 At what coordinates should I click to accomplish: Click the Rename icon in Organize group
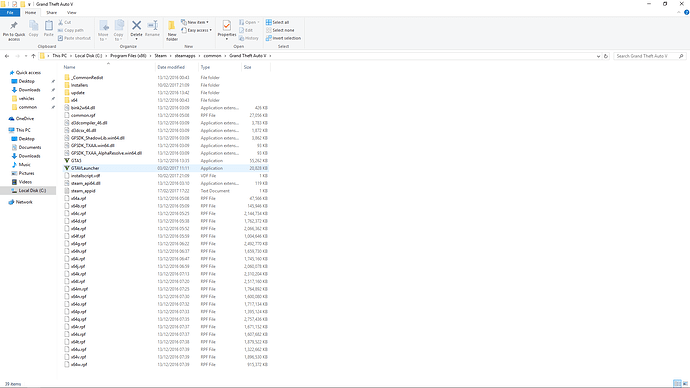pyautogui.click(x=152, y=29)
